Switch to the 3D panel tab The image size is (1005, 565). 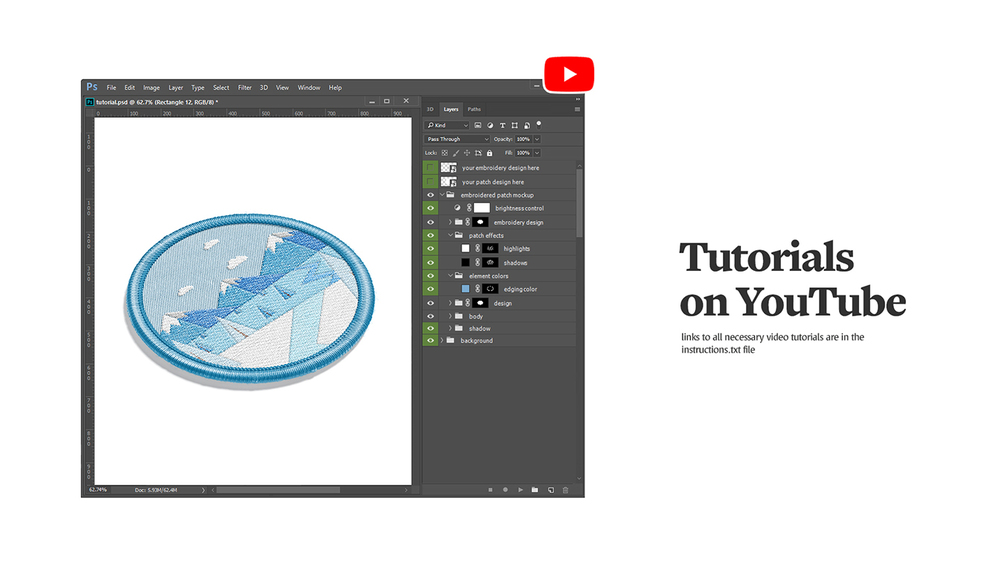pyautogui.click(x=430, y=110)
